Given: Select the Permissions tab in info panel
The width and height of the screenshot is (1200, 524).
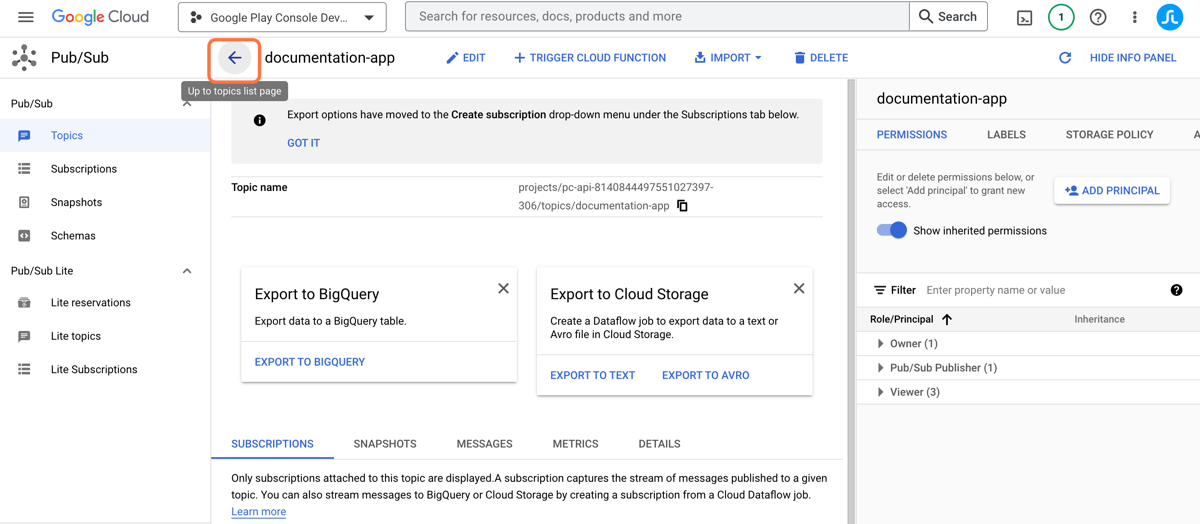Looking at the screenshot, I should coord(912,135).
